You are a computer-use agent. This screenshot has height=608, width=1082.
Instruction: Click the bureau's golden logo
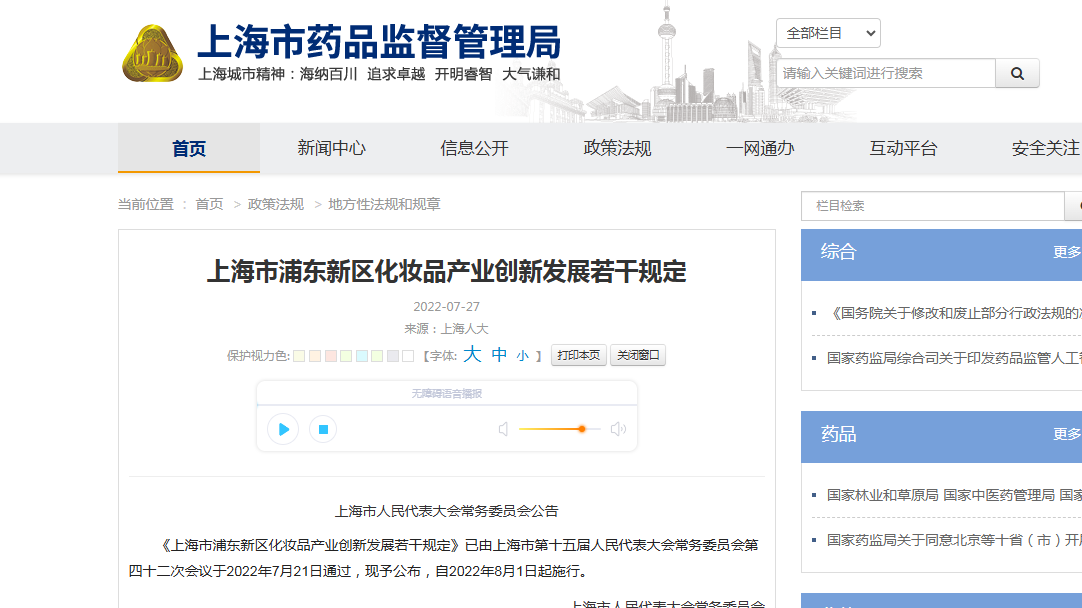(152, 54)
